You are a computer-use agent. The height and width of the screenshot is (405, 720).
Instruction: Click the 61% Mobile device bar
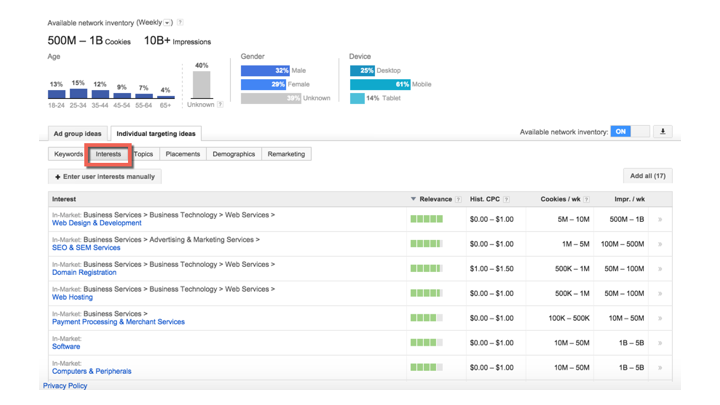380,84
